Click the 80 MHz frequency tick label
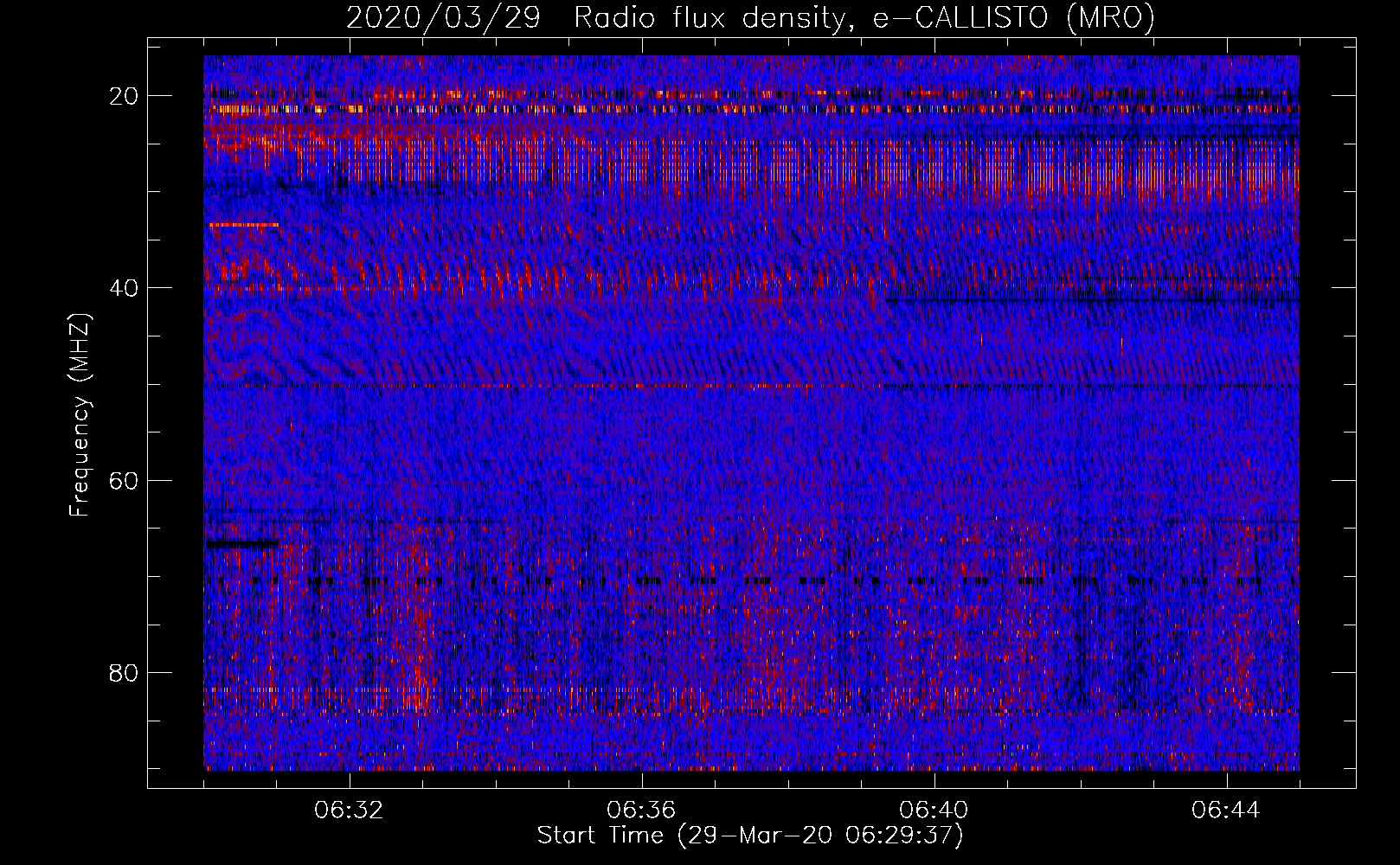The image size is (1400, 865). tap(125, 672)
